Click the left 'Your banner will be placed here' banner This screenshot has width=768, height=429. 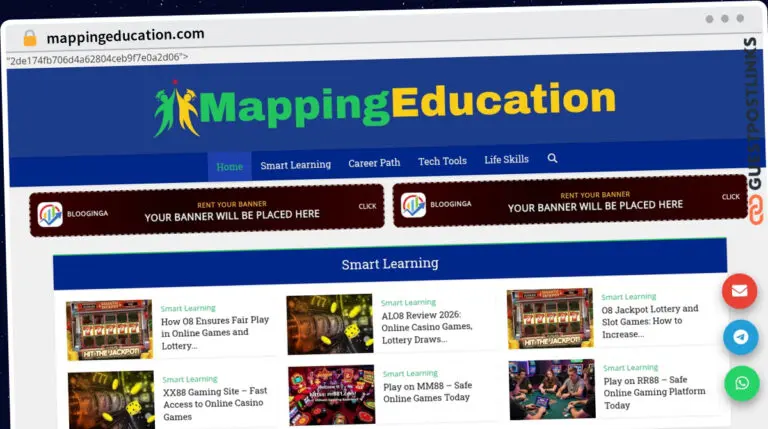[207, 211]
